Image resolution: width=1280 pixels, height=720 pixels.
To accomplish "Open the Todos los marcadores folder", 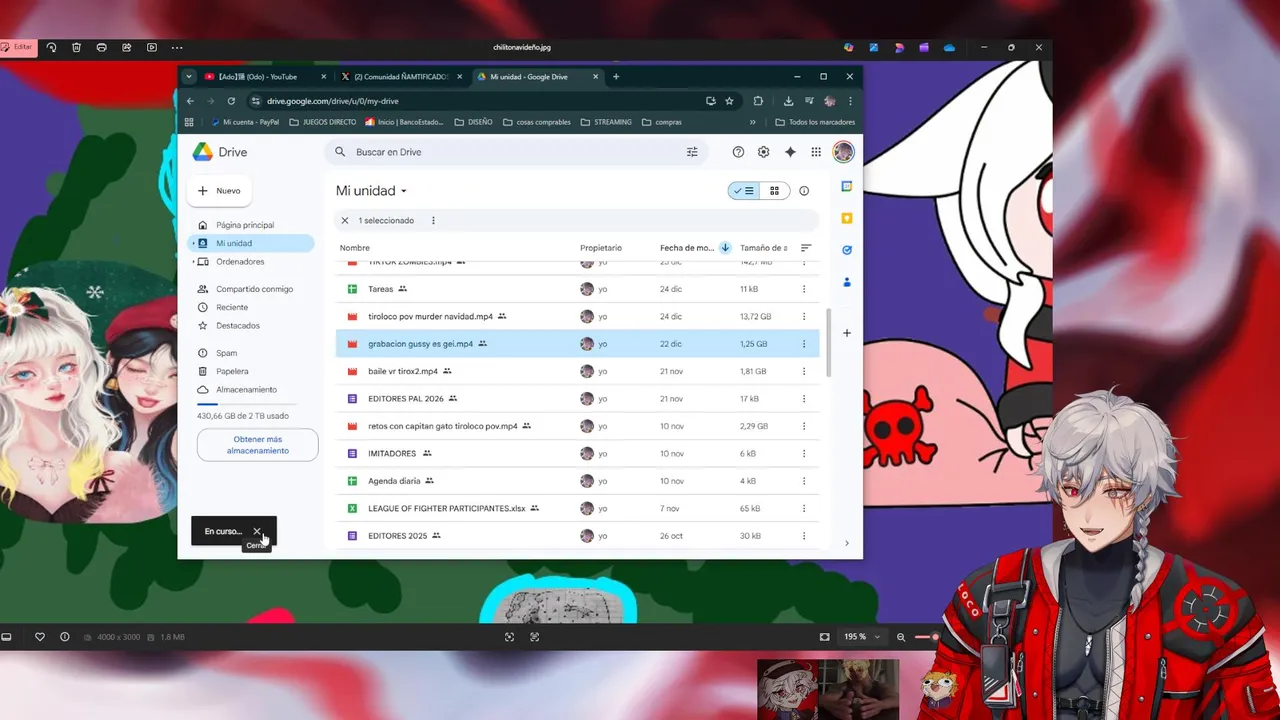I will tap(815, 122).
